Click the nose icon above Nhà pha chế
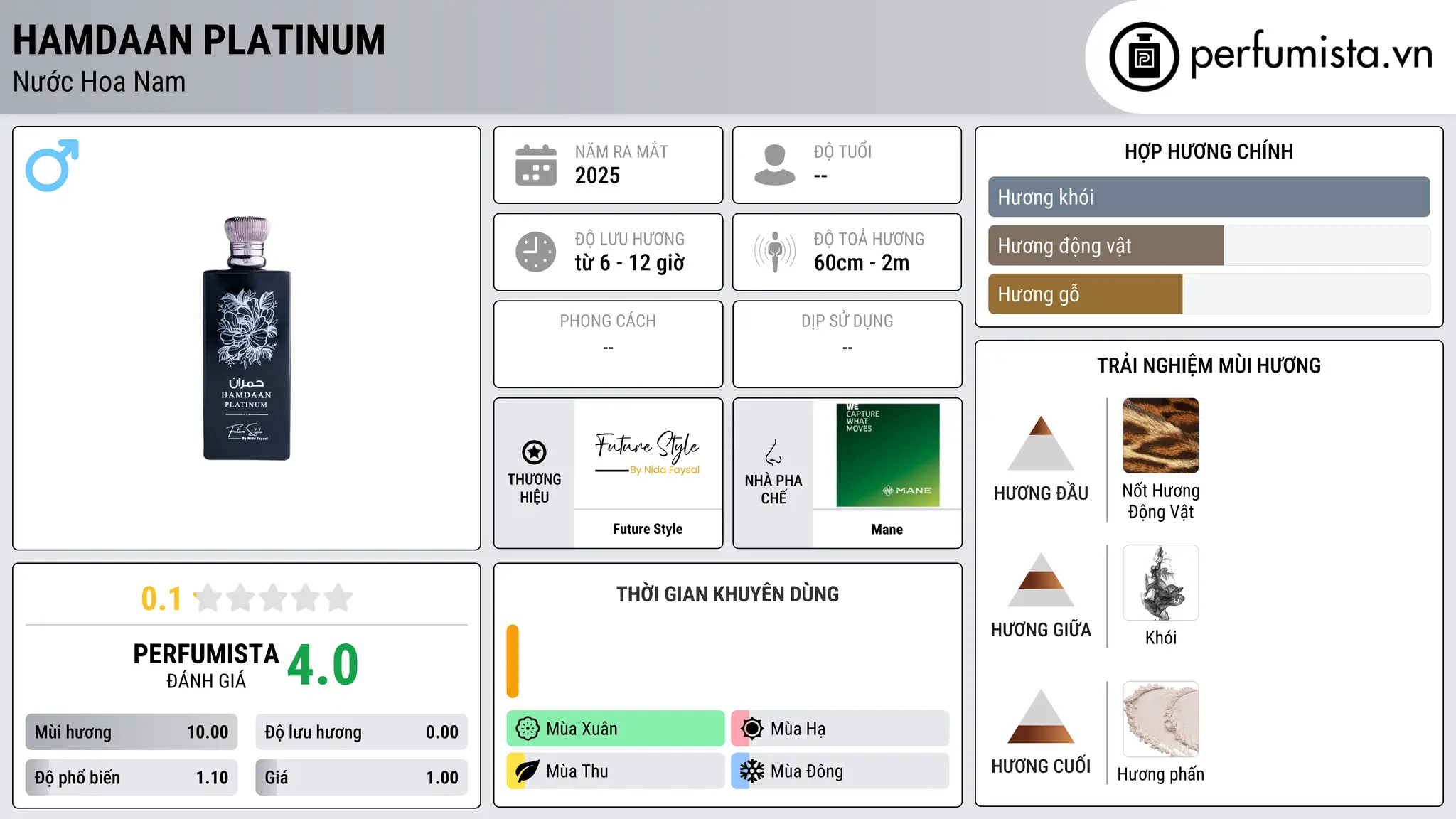Viewport: 1456px width, 819px height. [773, 452]
